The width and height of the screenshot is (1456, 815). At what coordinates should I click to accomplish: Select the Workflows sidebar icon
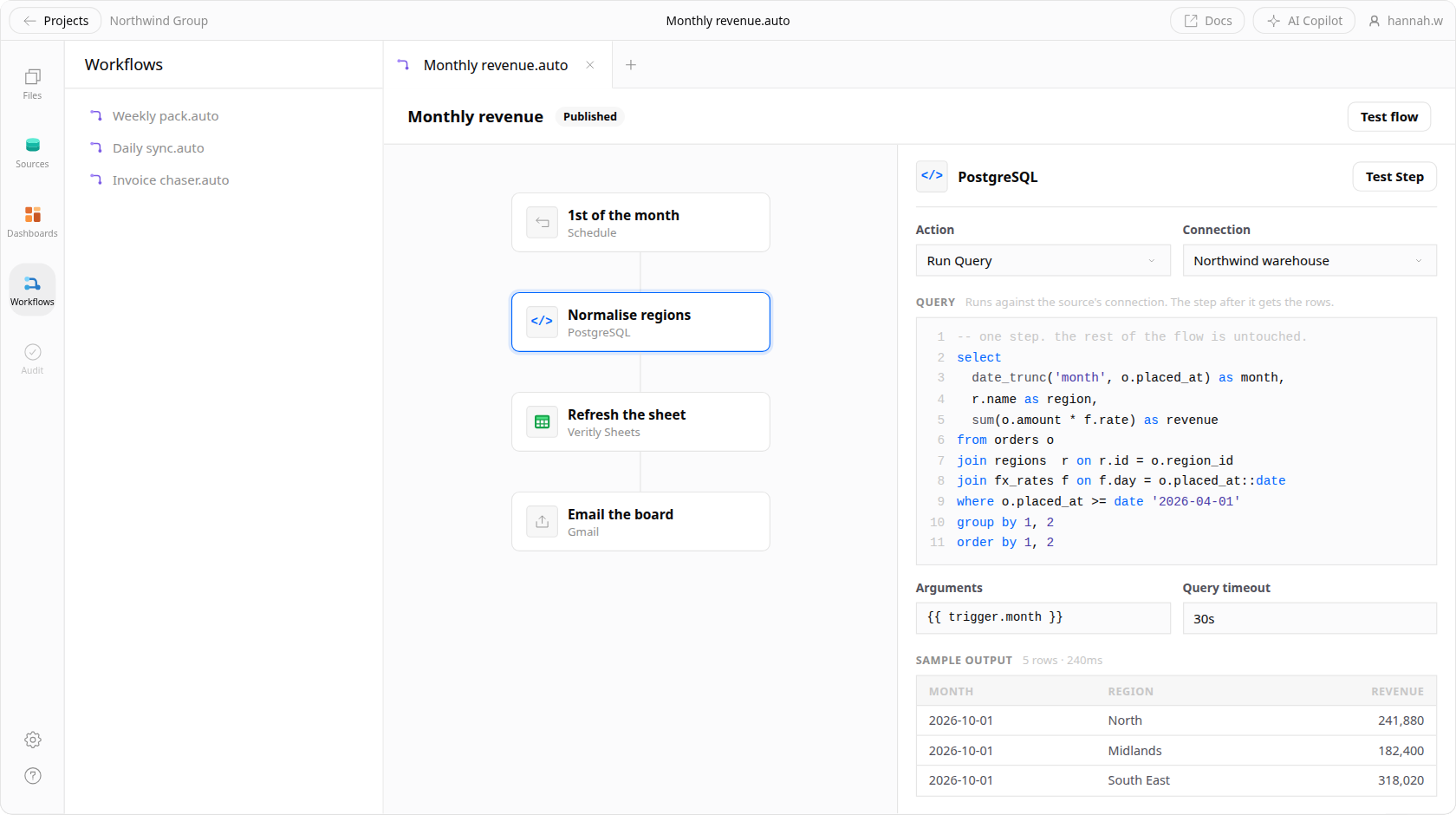(x=32, y=290)
